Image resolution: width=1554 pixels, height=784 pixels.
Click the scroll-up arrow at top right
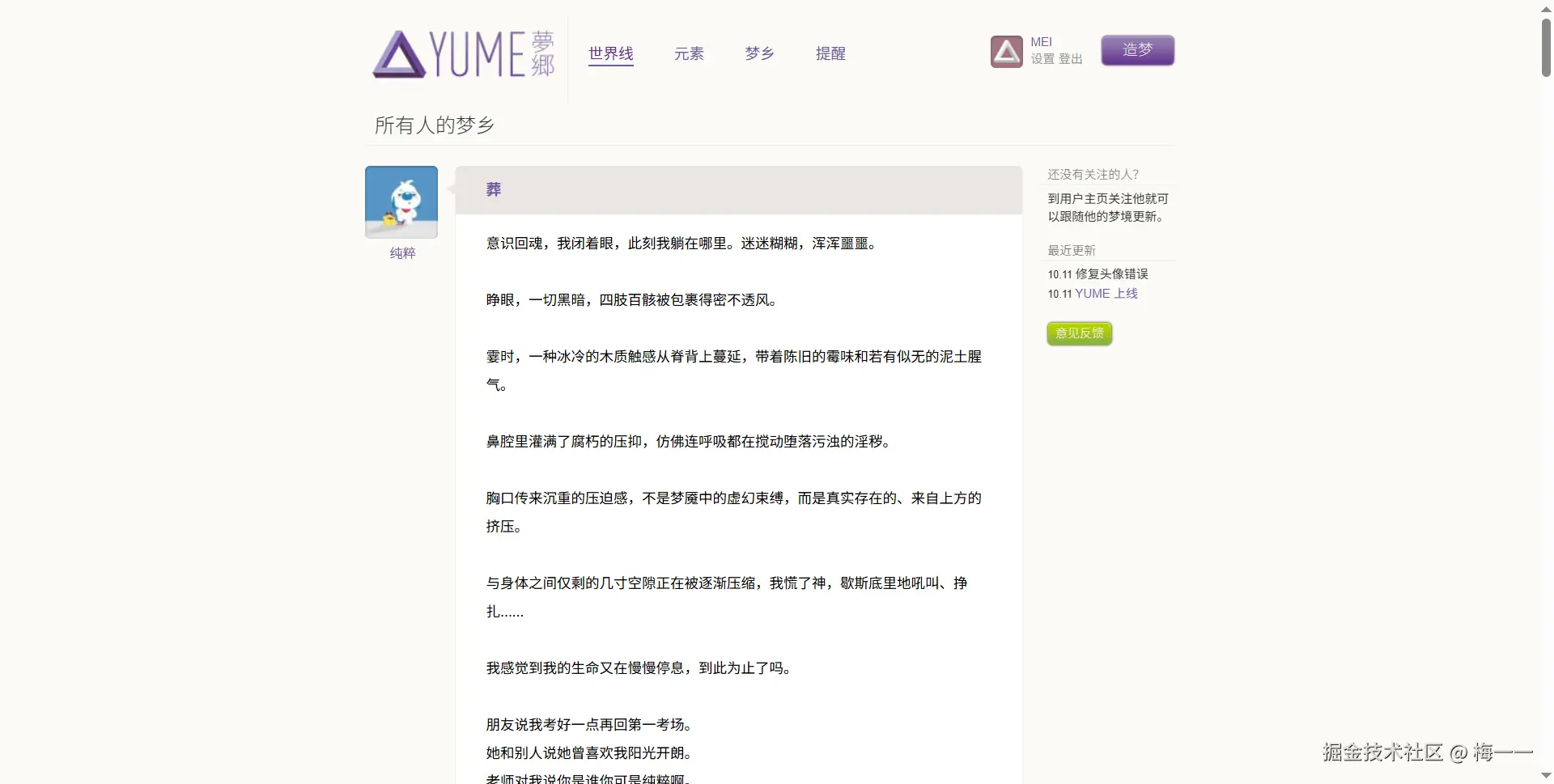1544,8
